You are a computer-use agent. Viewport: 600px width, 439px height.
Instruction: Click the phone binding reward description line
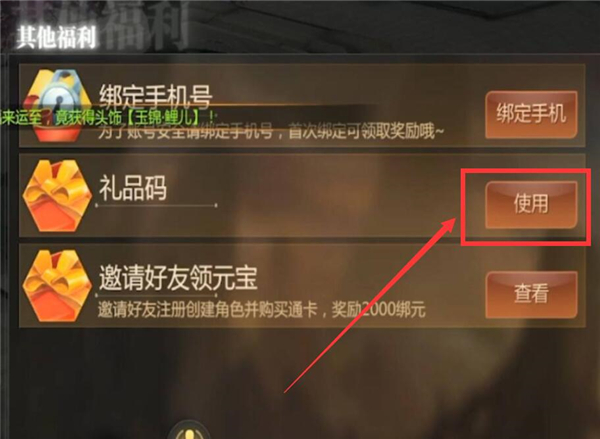tap(271, 132)
